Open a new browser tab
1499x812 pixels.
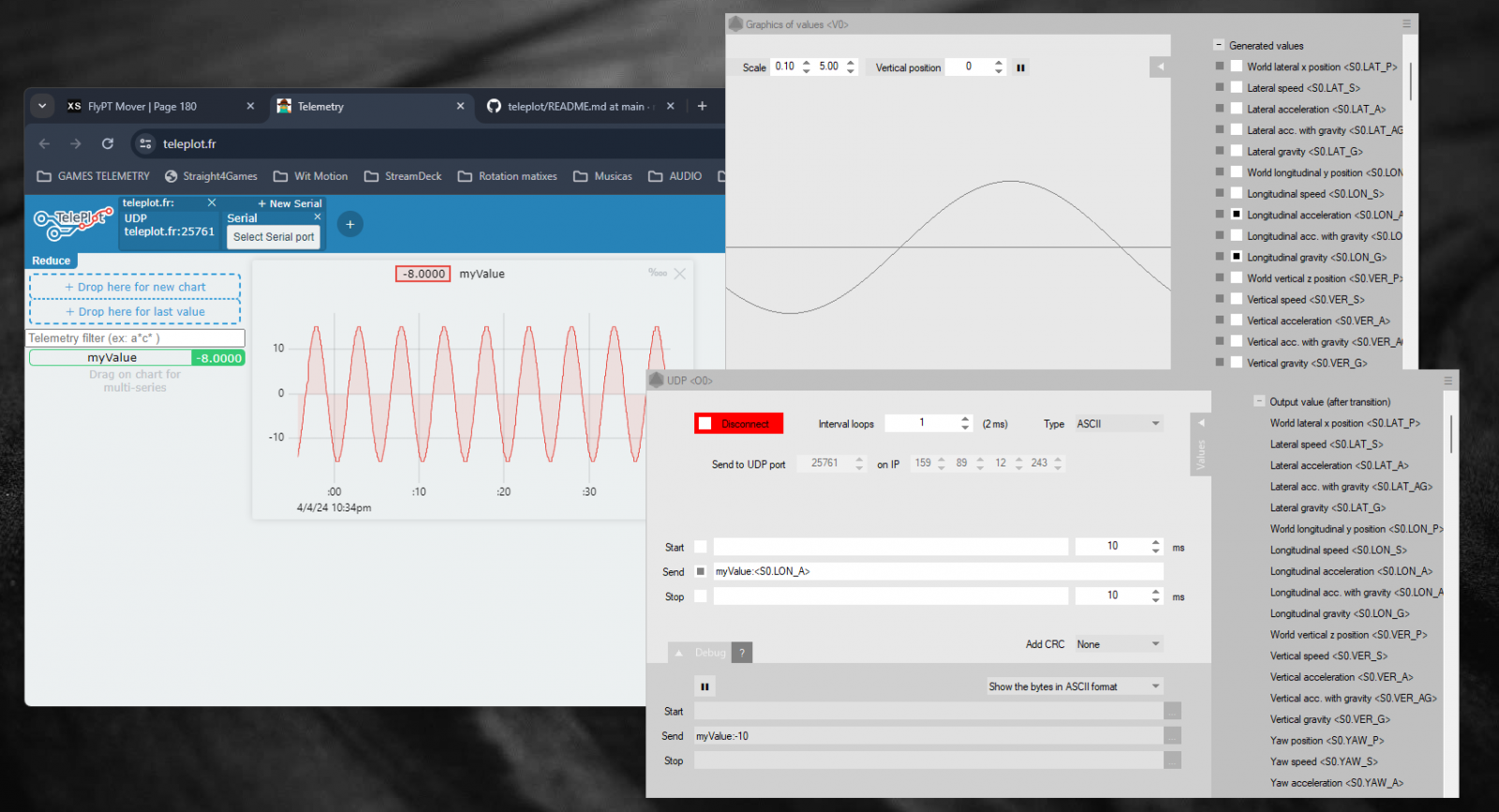(x=702, y=106)
